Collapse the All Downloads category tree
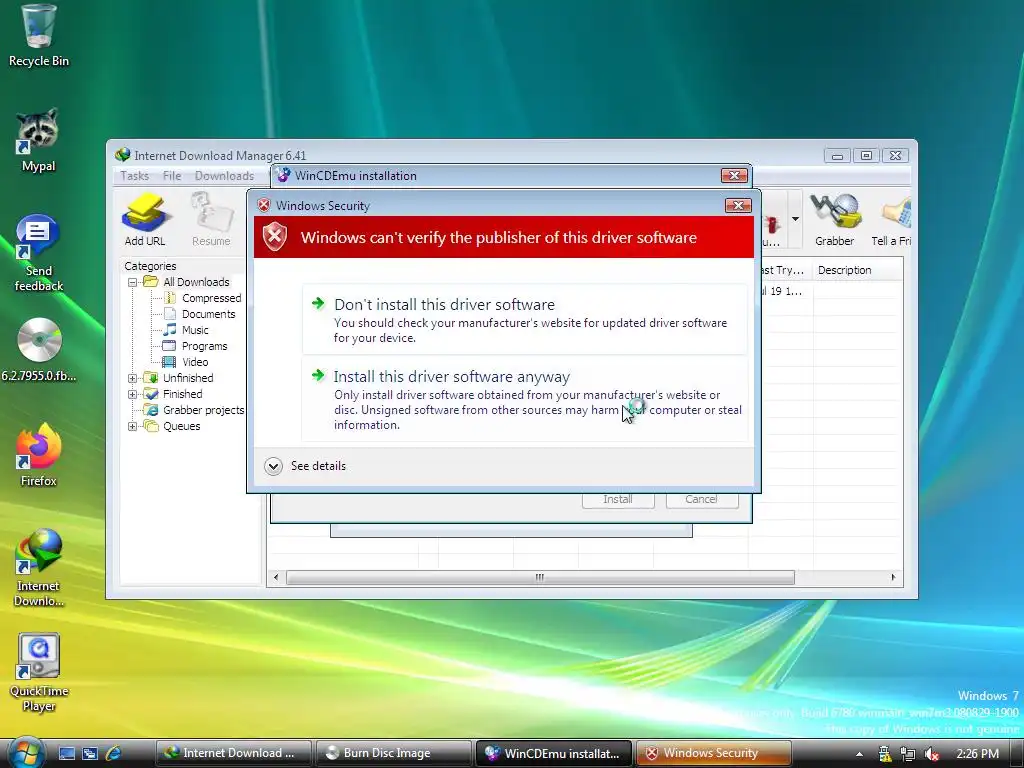This screenshot has width=1024, height=768. 133,282
